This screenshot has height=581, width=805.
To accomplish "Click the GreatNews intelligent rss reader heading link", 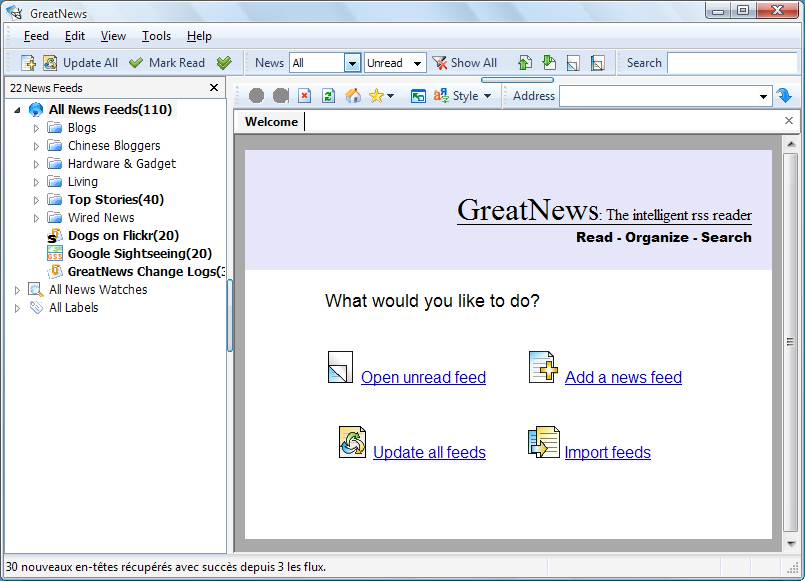I will [x=604, y=211].
